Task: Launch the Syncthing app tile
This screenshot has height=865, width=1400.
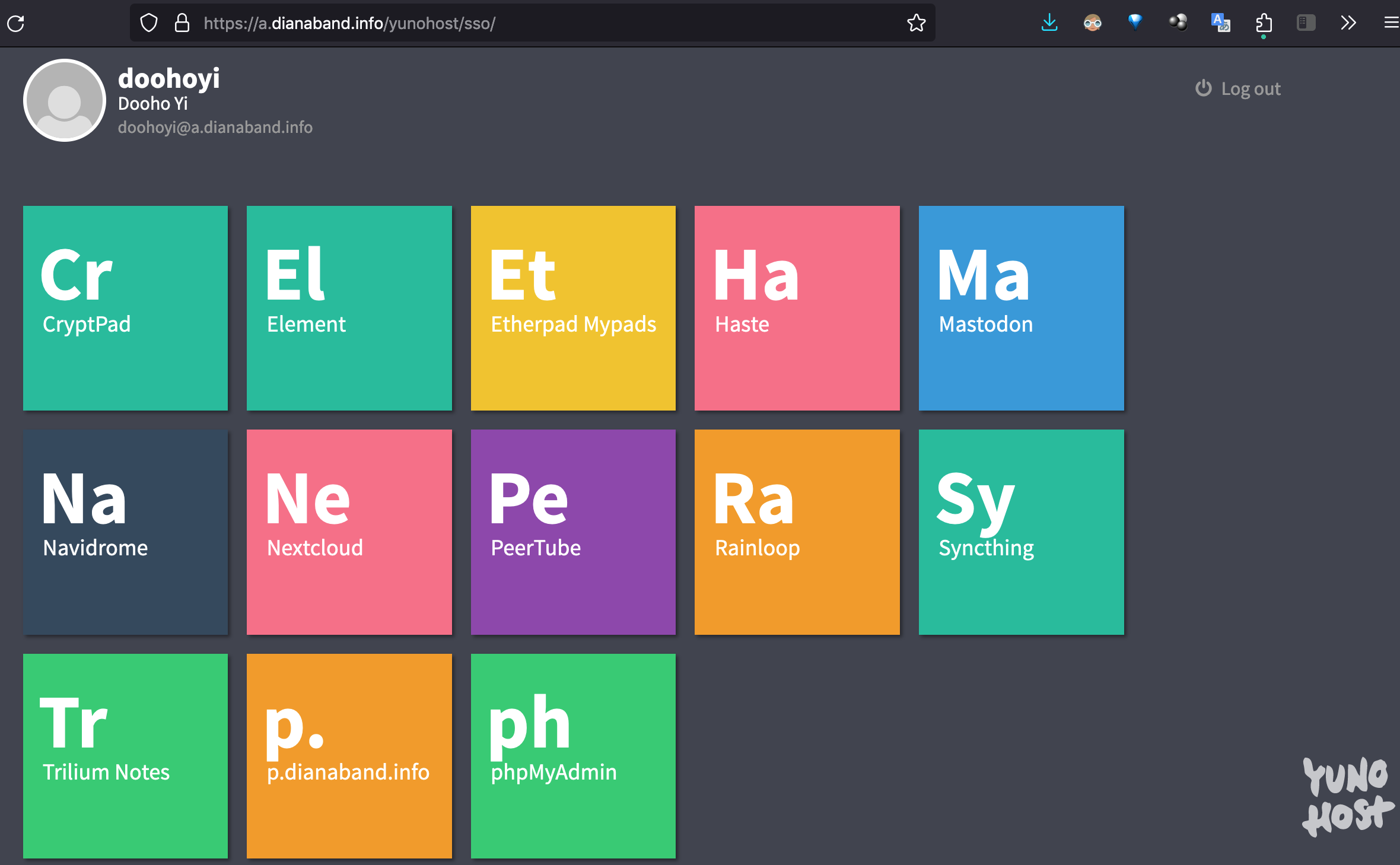Action: (1021, 532)
